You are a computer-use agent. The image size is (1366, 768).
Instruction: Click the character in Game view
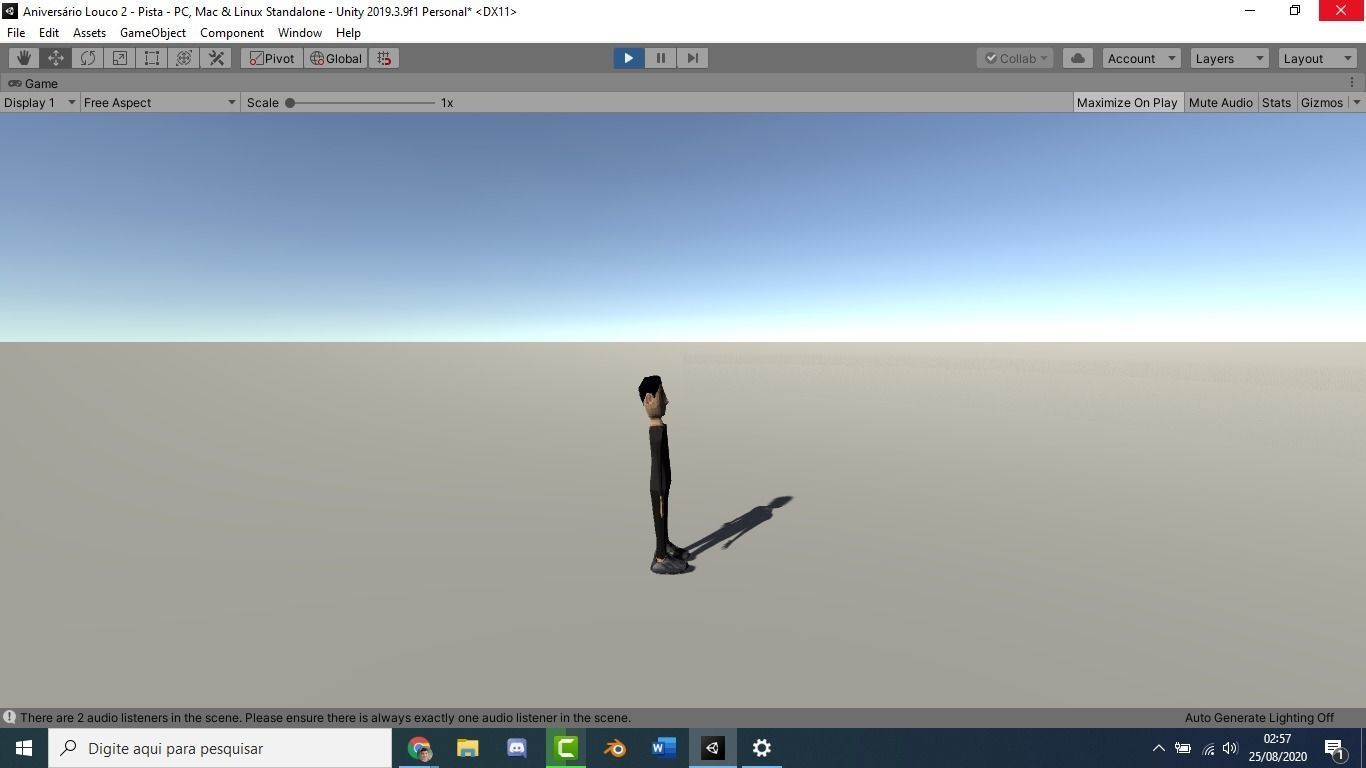tap(661, 475)
